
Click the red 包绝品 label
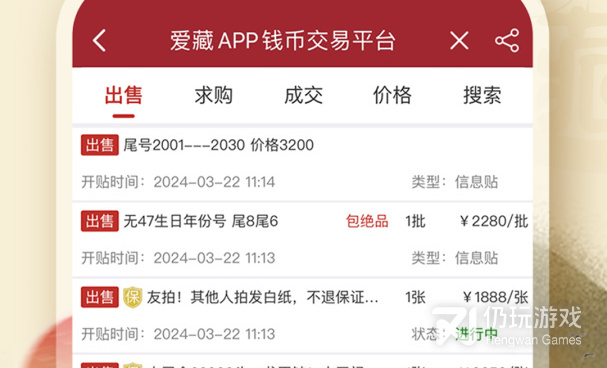(367, 221)
